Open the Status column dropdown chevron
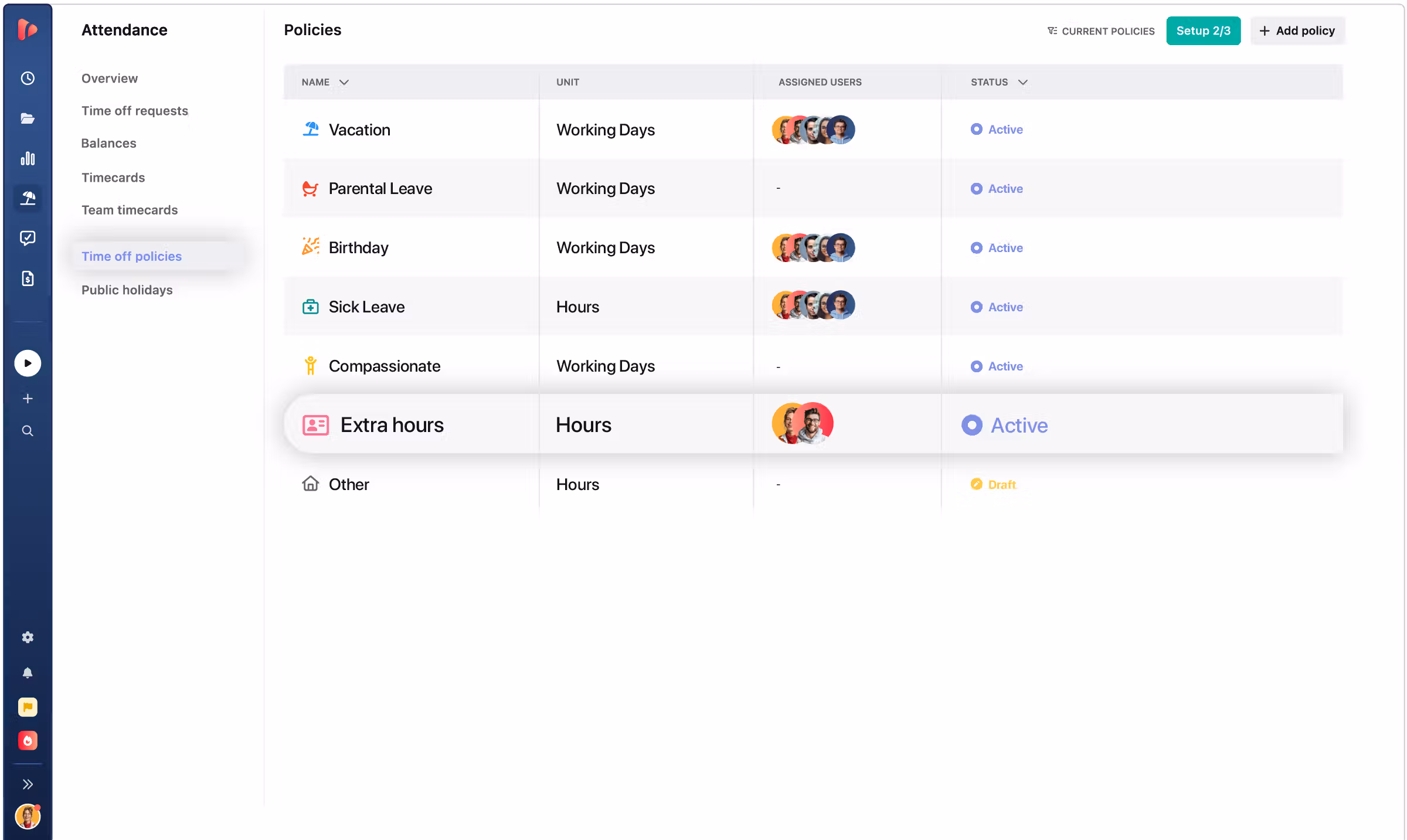 1023,82
